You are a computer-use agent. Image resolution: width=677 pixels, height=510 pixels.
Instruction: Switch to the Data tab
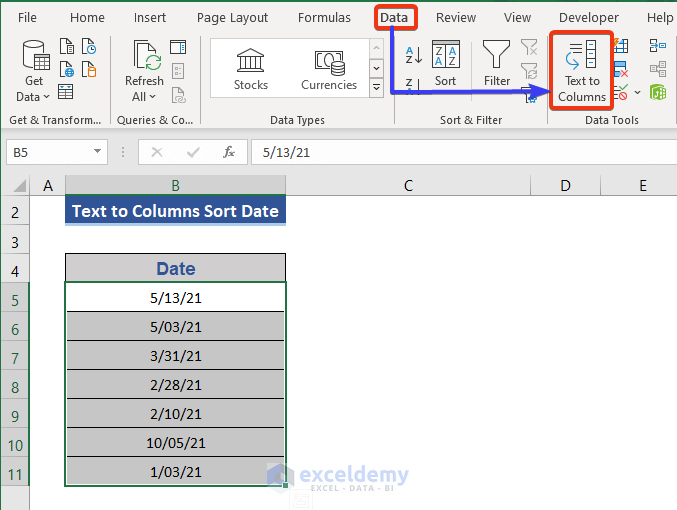click(x=394, y=18)
